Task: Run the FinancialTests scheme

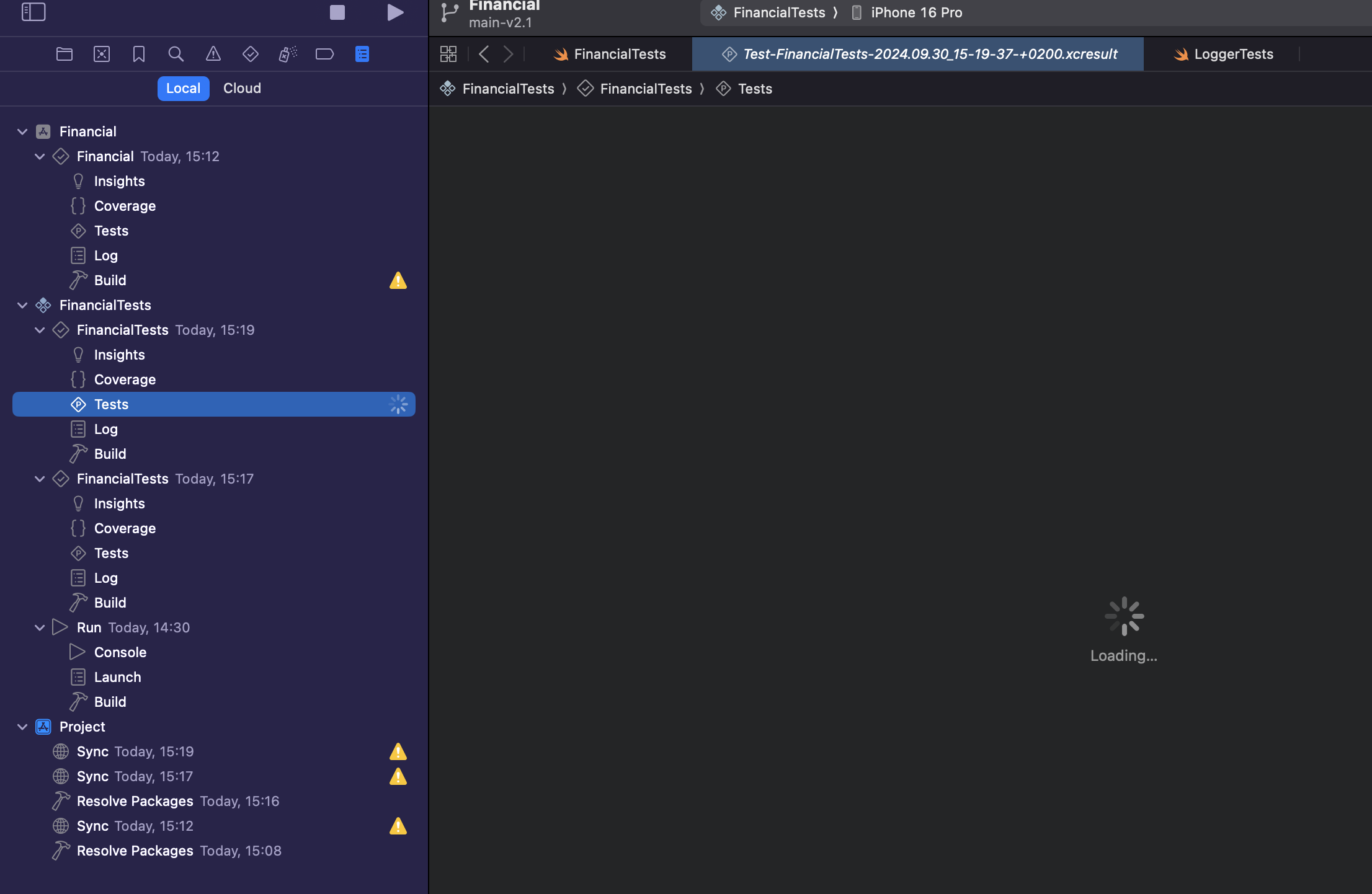Action: [x=395, y=12]
